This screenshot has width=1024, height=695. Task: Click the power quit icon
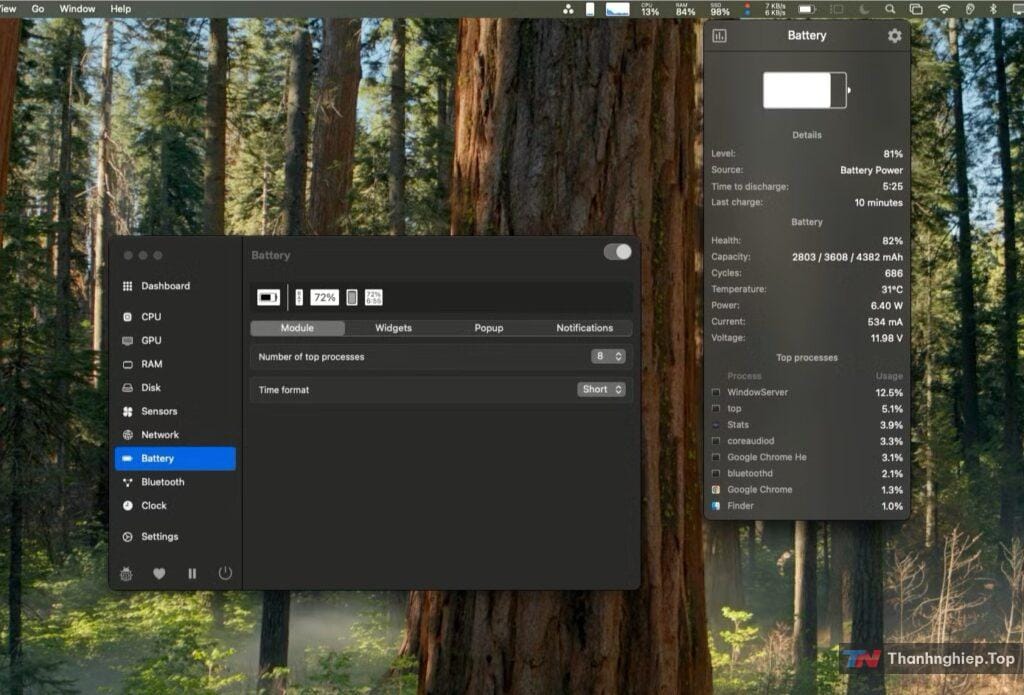pos(225,574)
